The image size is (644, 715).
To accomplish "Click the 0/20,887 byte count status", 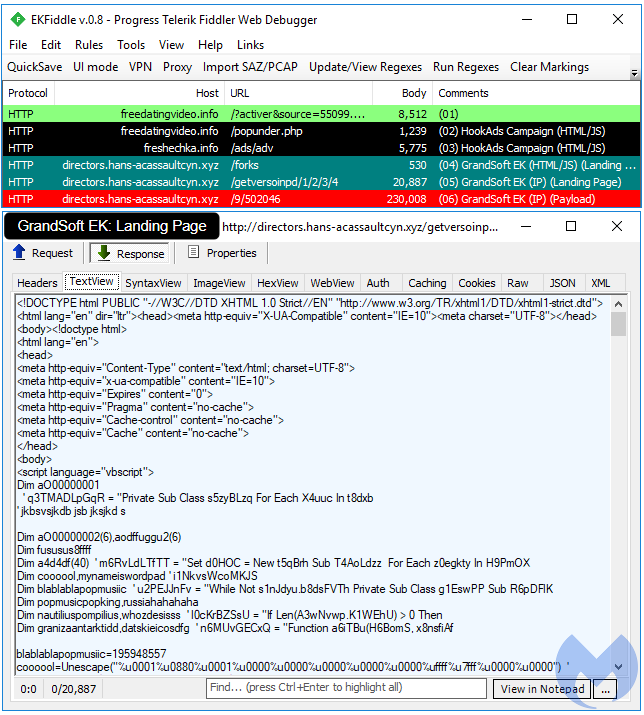I will pos(73,689).
